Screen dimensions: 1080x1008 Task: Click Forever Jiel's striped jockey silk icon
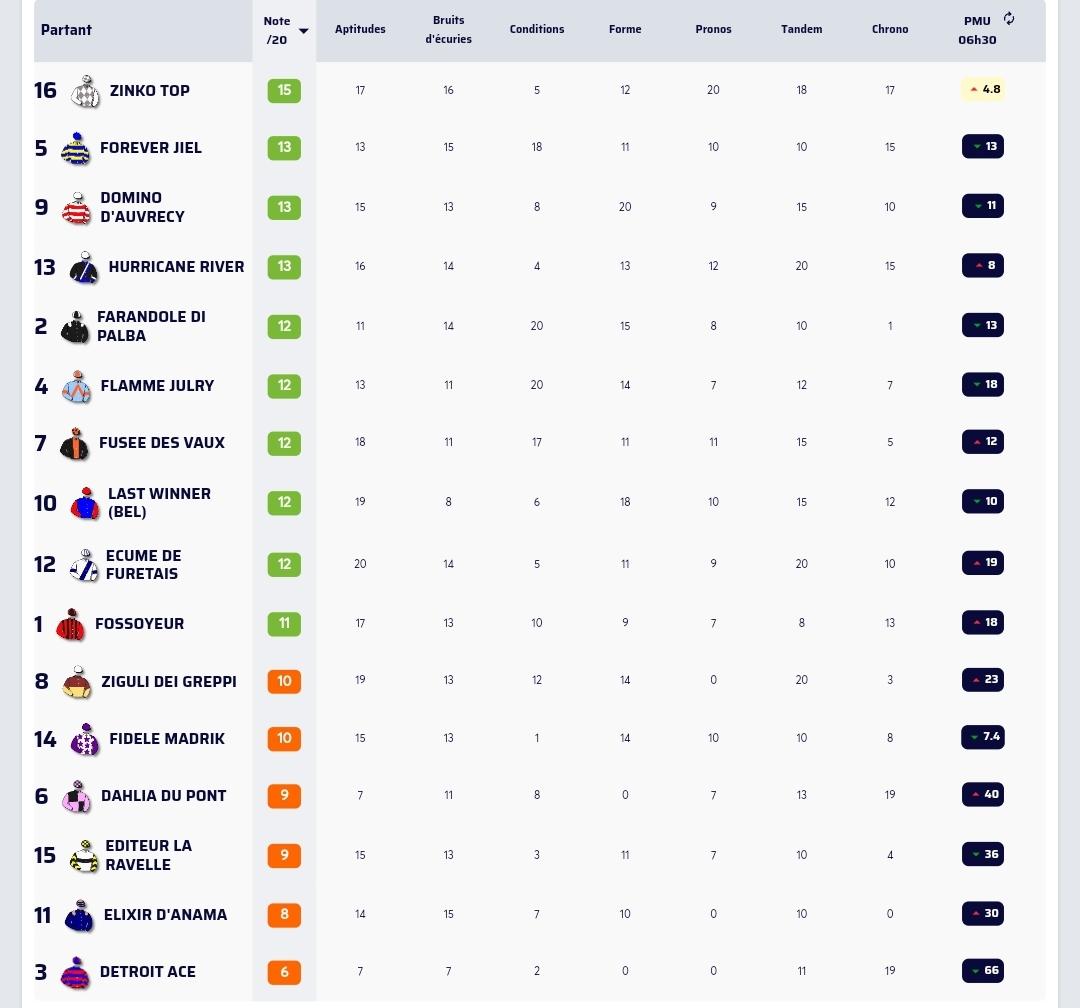76,148
